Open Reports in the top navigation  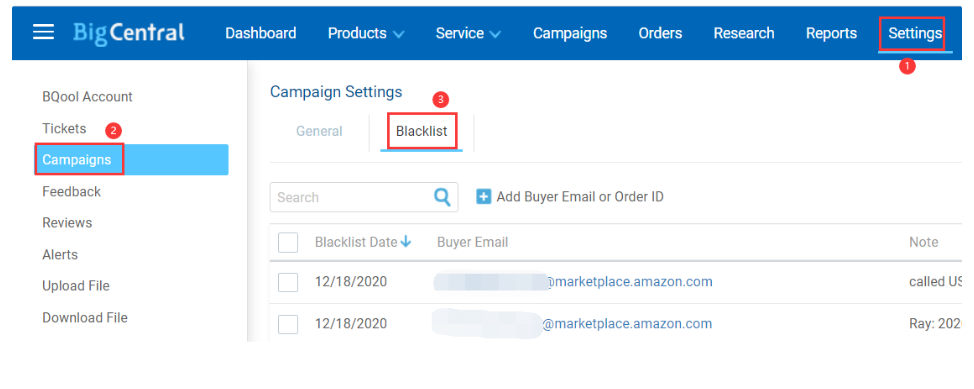(831, 33)
